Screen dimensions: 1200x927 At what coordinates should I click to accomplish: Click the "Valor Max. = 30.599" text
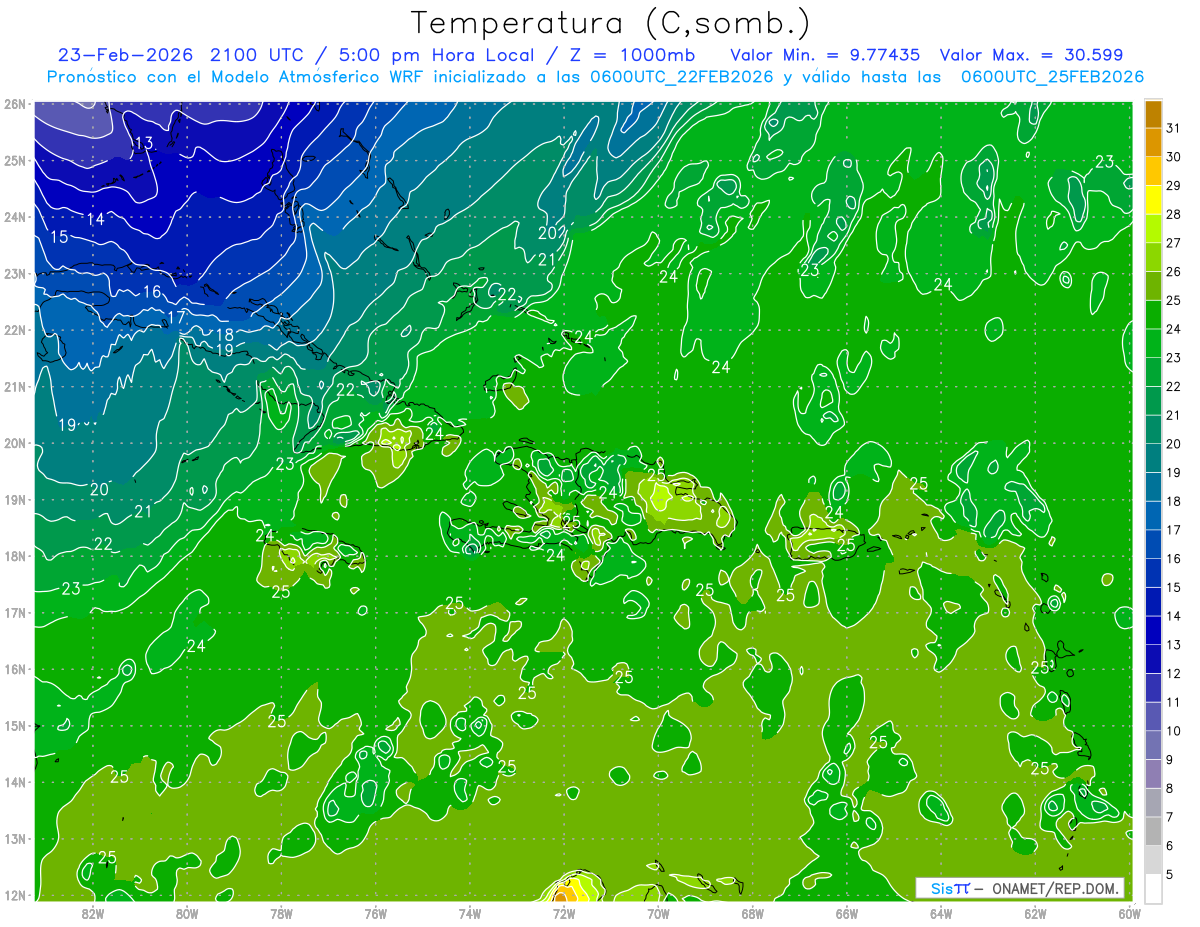click(1032, 54)
